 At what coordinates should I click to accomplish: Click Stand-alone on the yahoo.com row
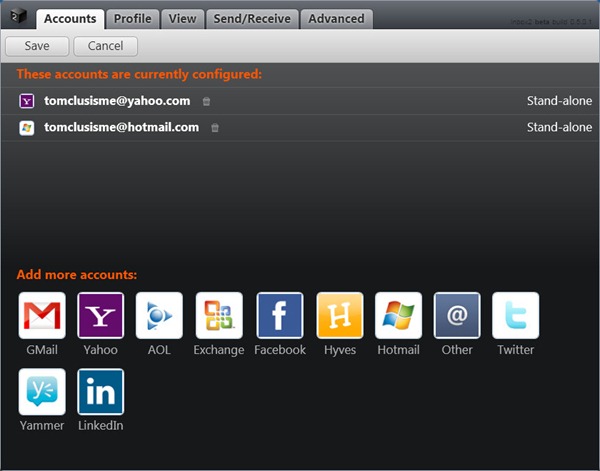click(x=559, y=101)
